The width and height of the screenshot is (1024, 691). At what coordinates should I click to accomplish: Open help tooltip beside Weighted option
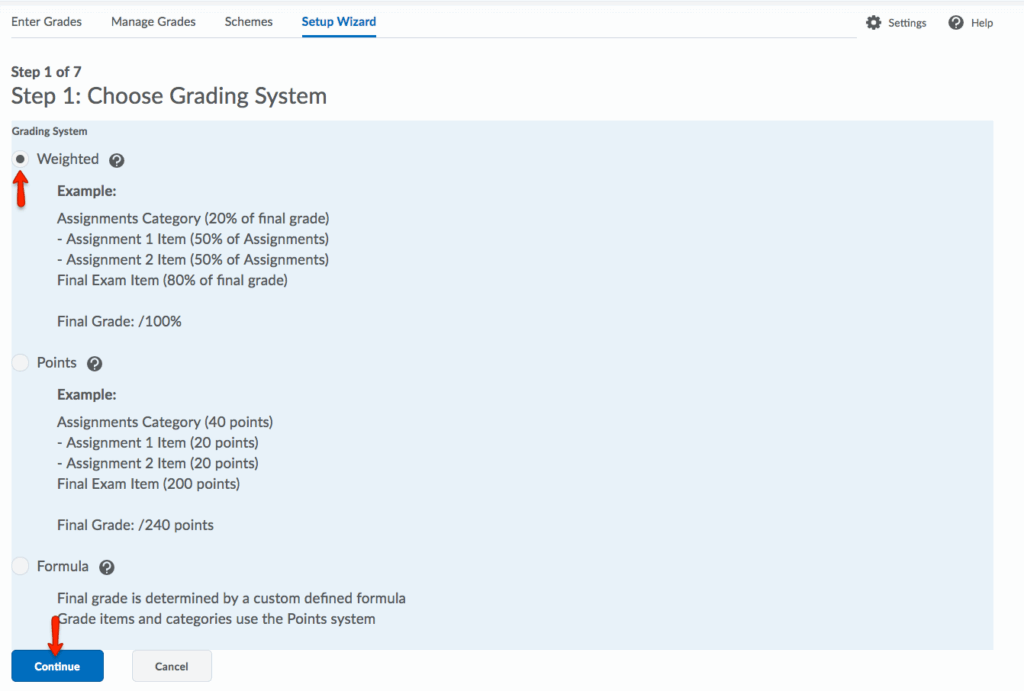[x=117, y=160]
